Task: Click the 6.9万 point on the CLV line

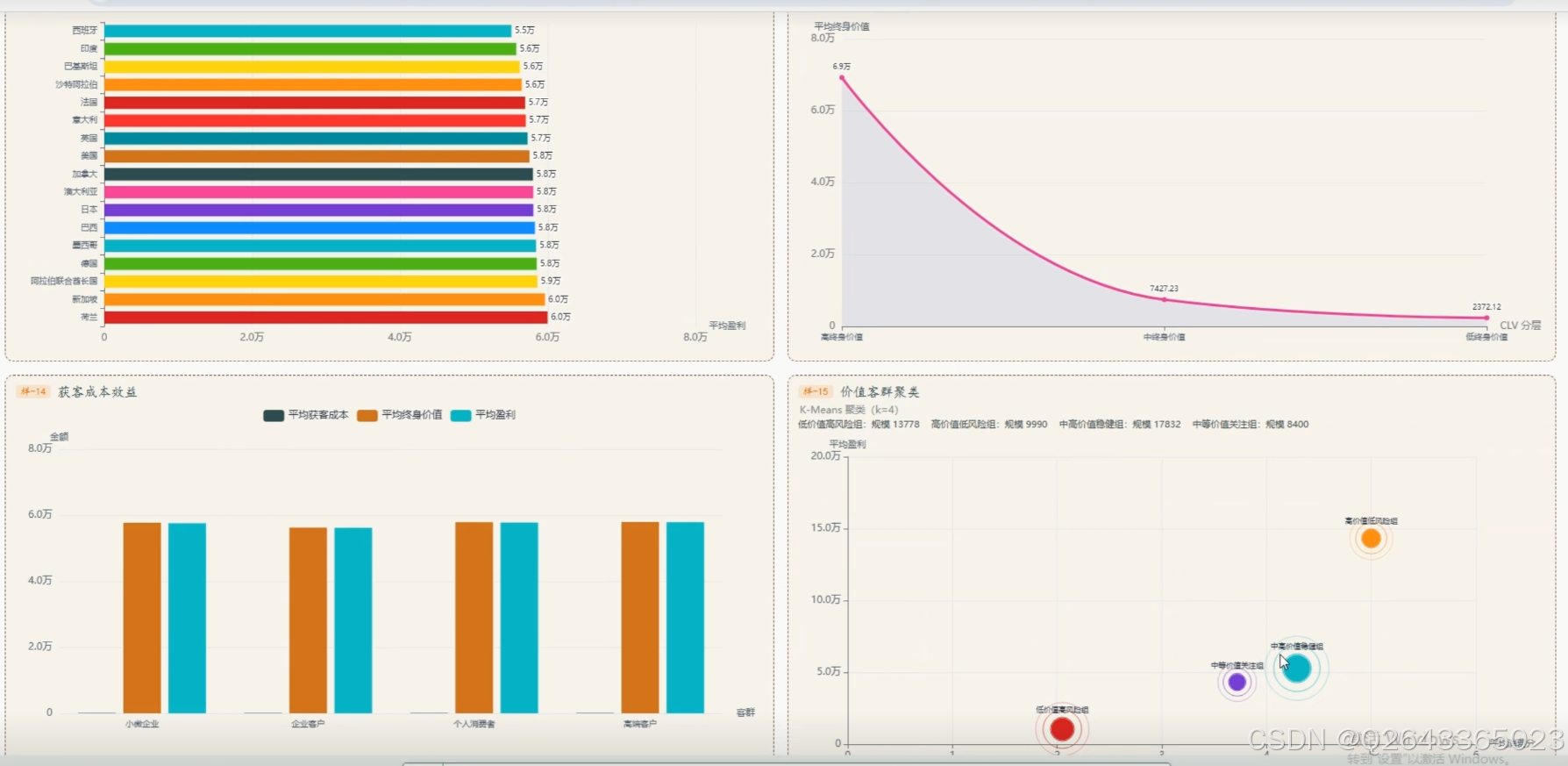Action: [842, 78]
